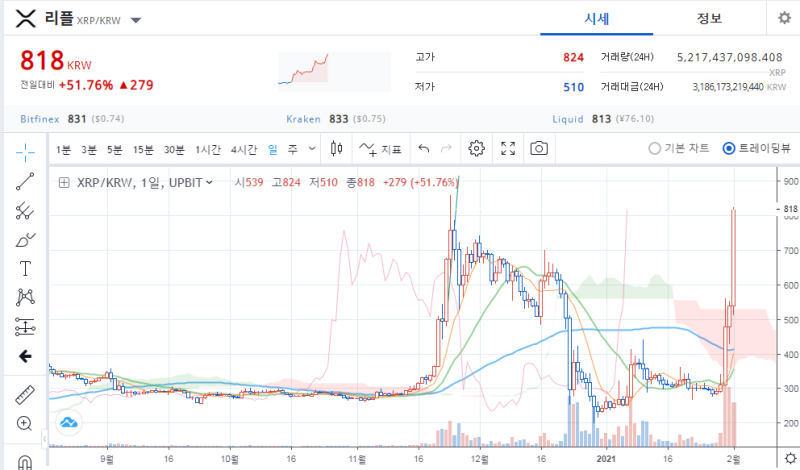The height and width of the screenshot is (470, 800).
Task: Switch chart to fullscreen mode
Action: (508, 149)
